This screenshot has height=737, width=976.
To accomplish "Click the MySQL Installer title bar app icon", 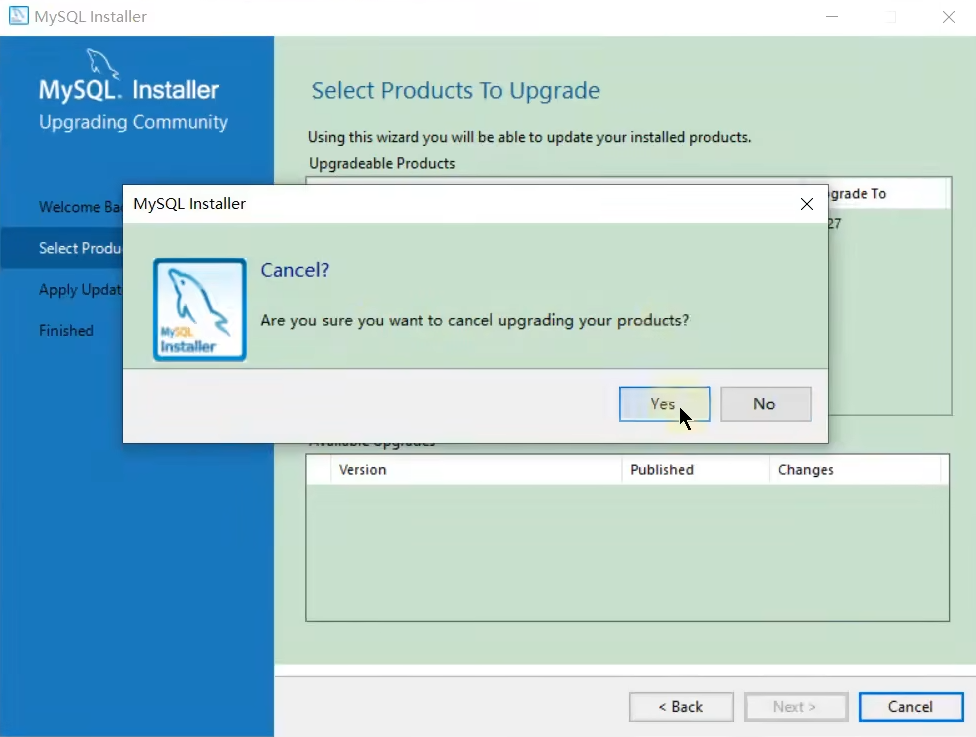I will 19,16.
